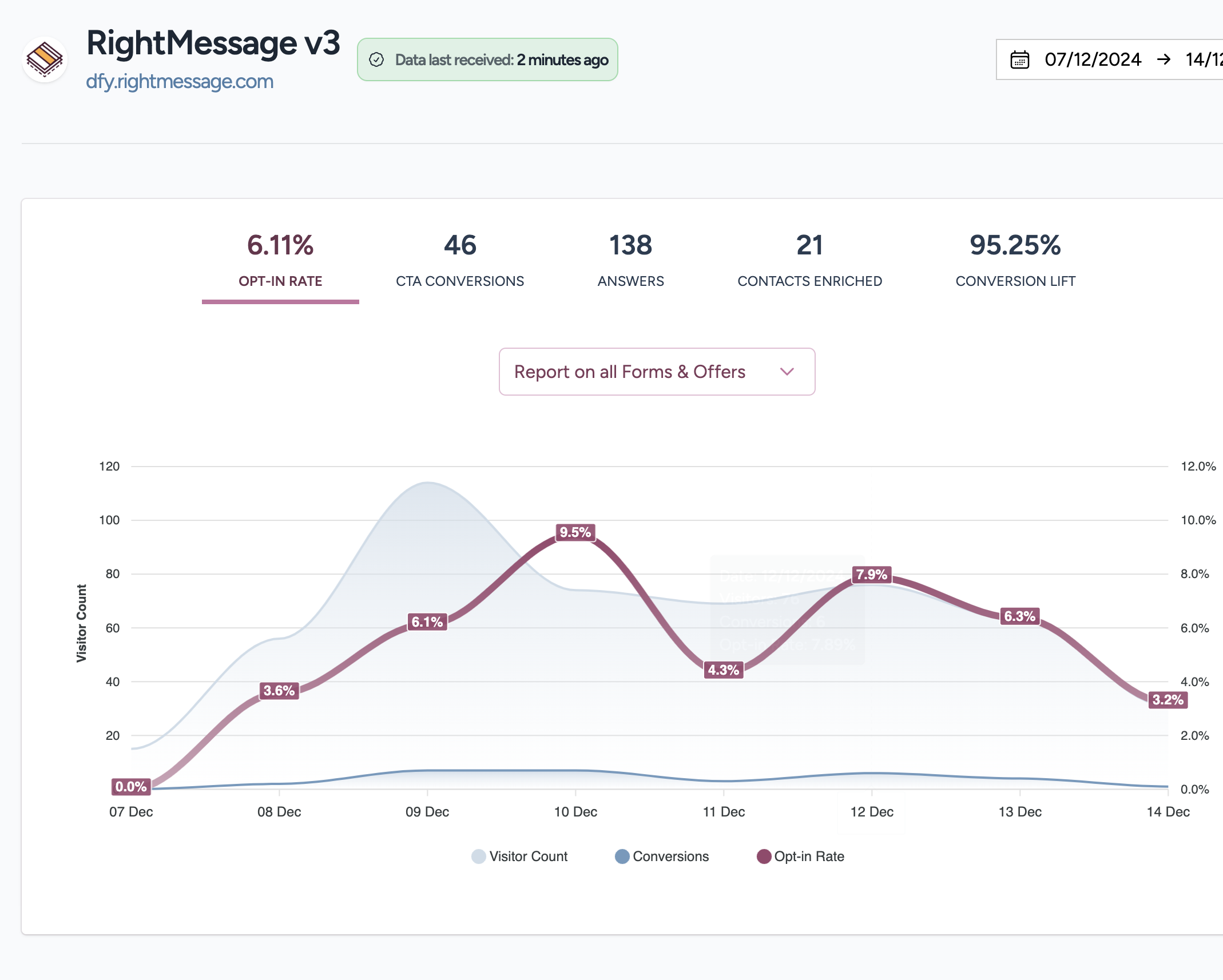Click the 0.0% data point on 07 Dec
The image size is (1223, 980).
coord(131,787)
